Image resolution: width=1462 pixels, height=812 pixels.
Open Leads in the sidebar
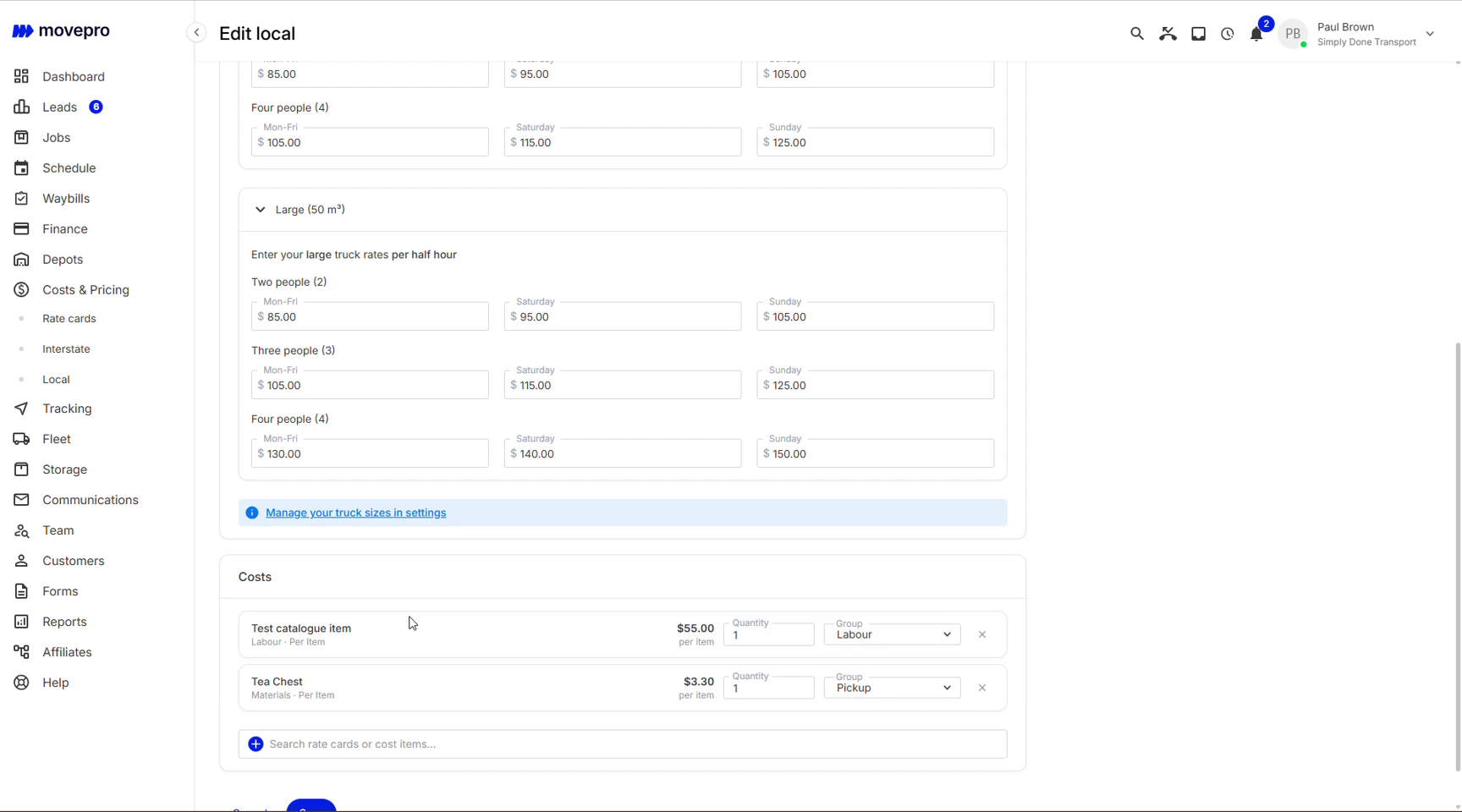pyautogui.click(x=59, y=107)
